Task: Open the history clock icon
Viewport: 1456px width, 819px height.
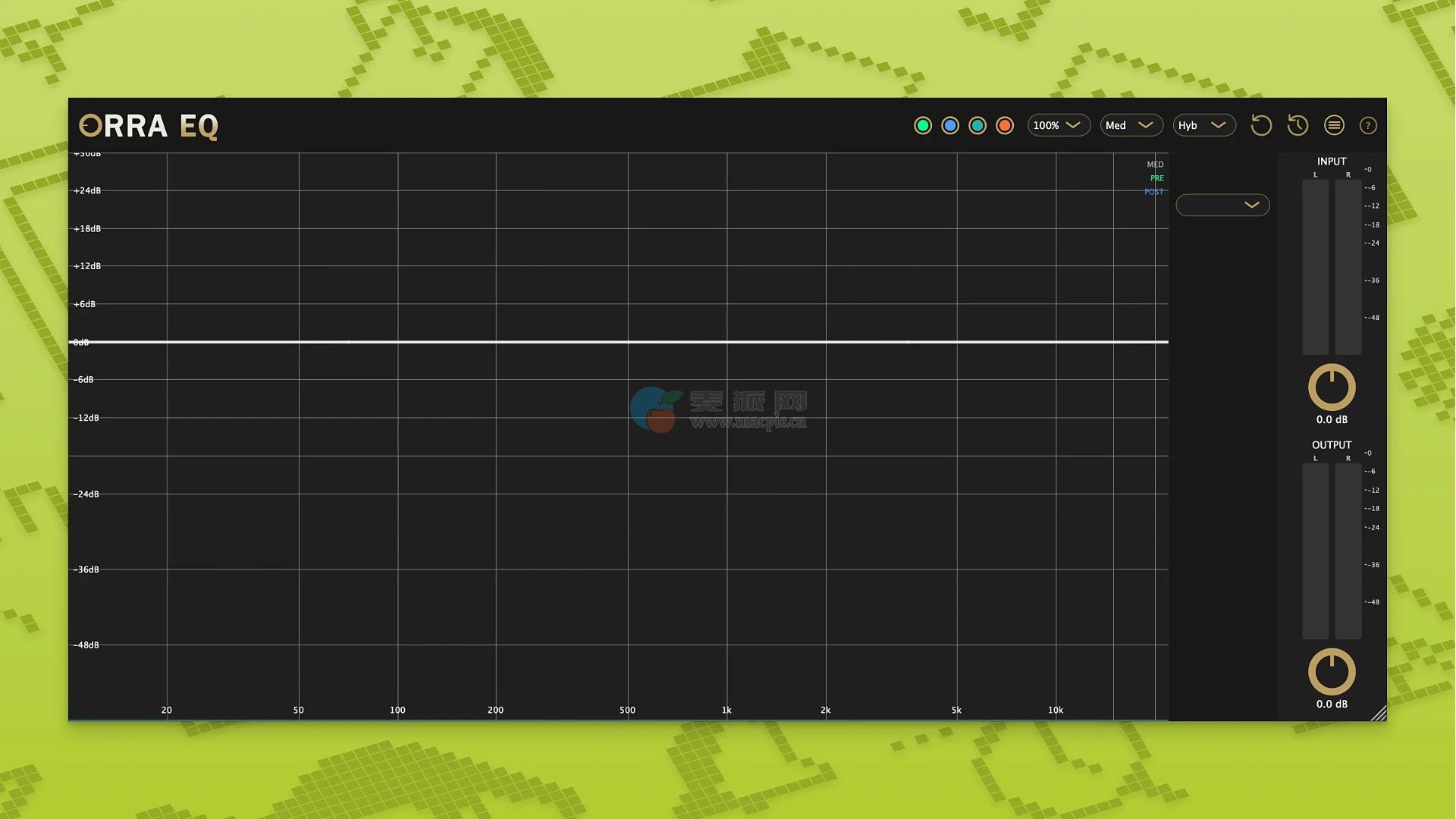Action: coord(1298,125)
